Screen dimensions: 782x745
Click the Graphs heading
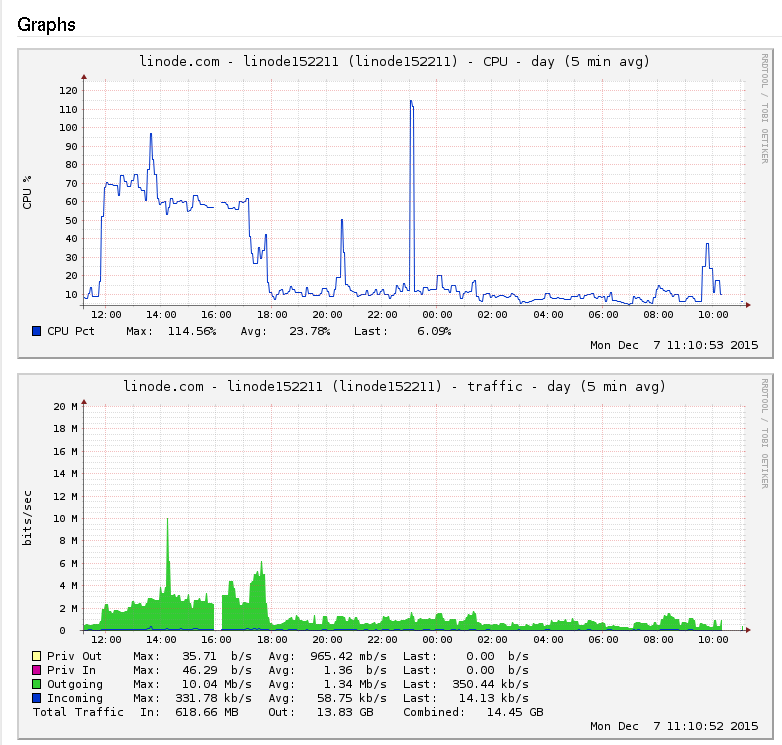(x=46, y=24)
